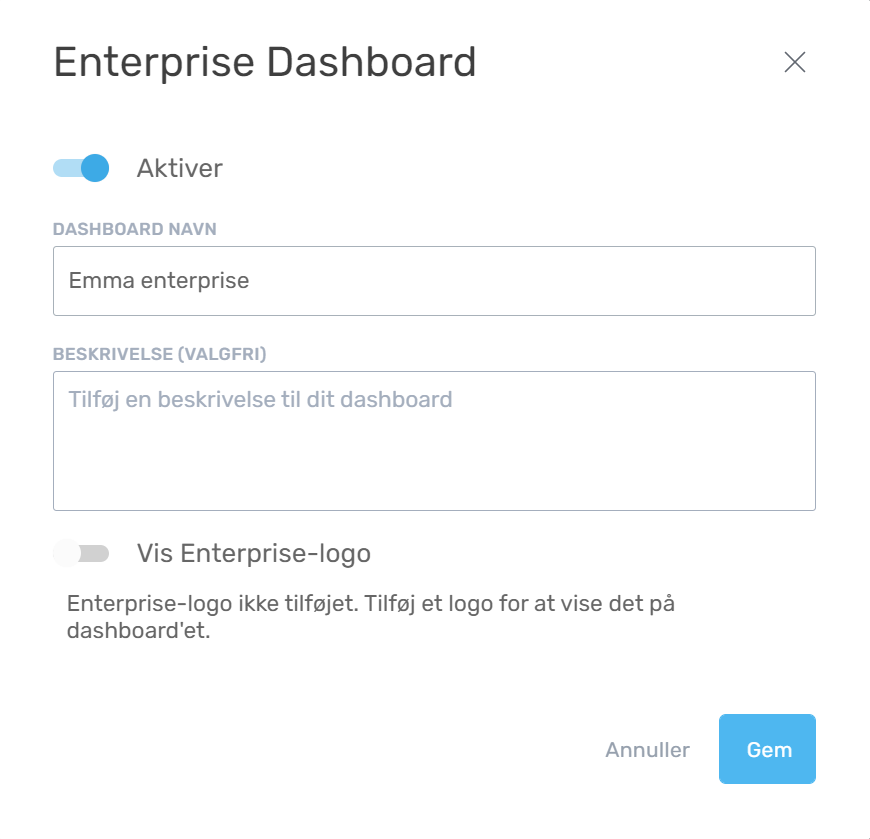The image size is (870, 839).
Task: Click the grey track of the logo toggle
Action: coord(97,553)
